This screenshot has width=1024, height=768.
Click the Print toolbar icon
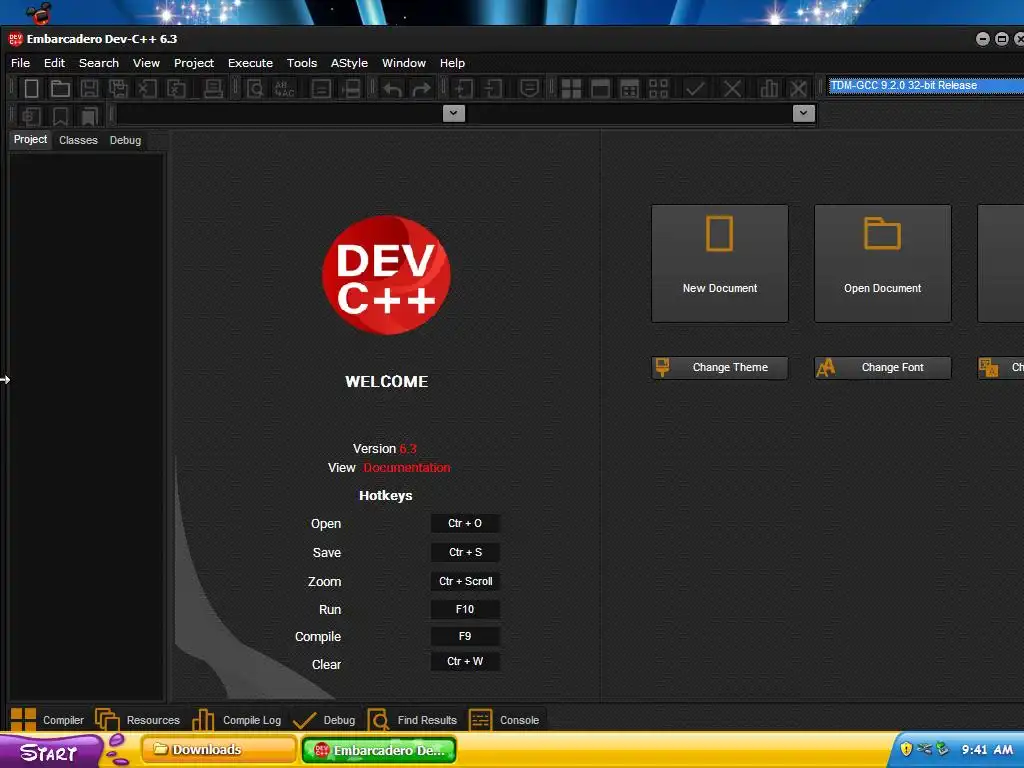pos(213,88)
